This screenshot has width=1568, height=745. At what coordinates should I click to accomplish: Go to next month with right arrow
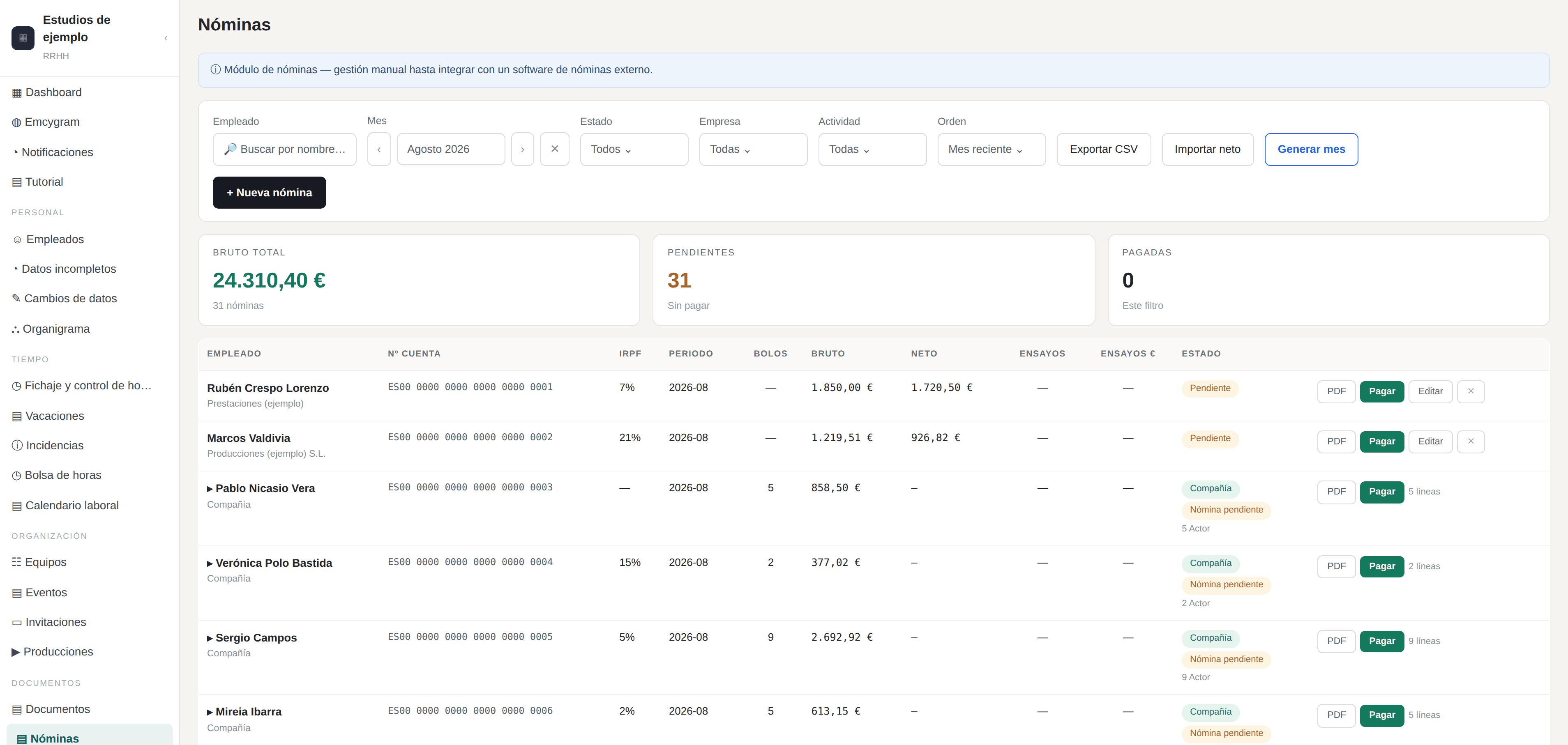(x=522, y=149)
